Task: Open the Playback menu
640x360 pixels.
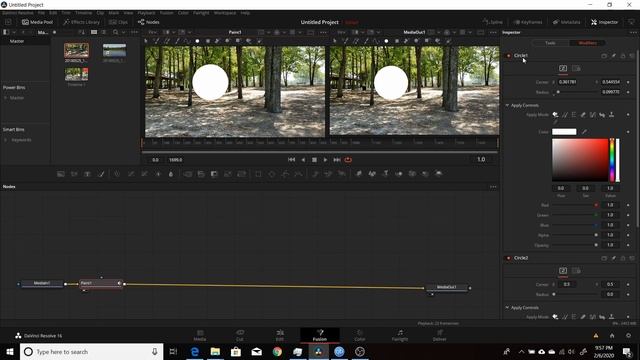Action: (x=146, y=13)
